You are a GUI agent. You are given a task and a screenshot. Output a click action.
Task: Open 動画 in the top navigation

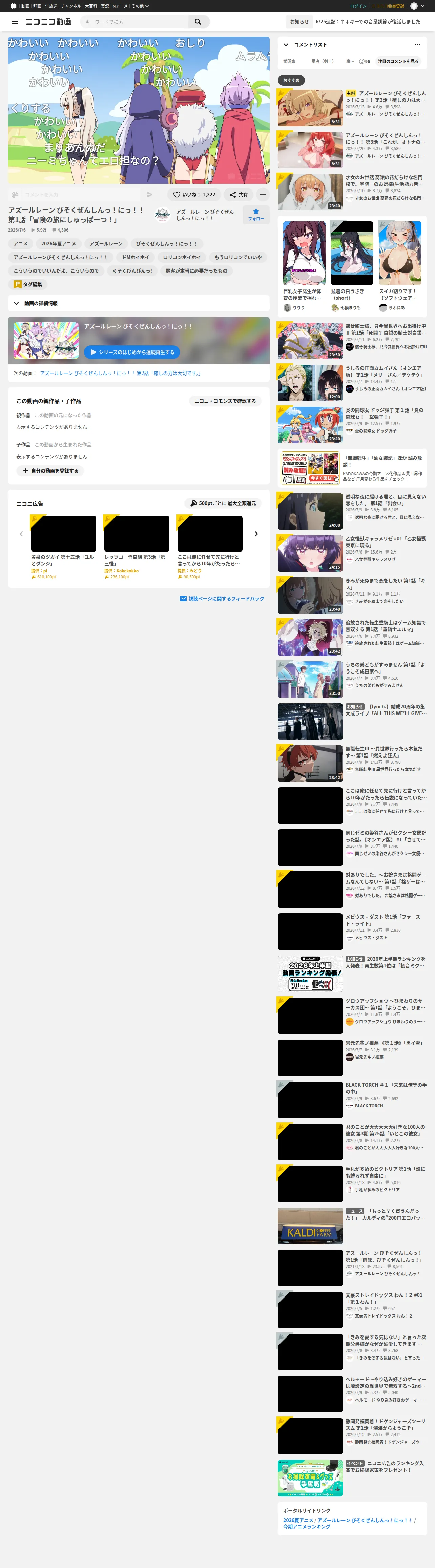25,6
